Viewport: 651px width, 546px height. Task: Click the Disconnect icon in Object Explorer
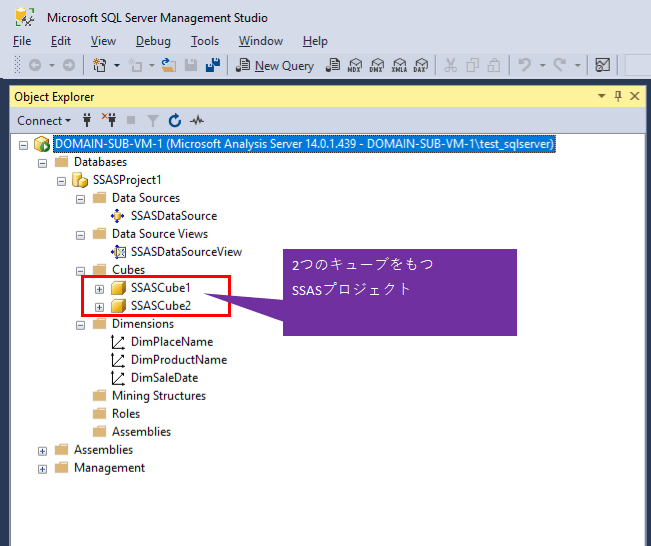point(109,120)
